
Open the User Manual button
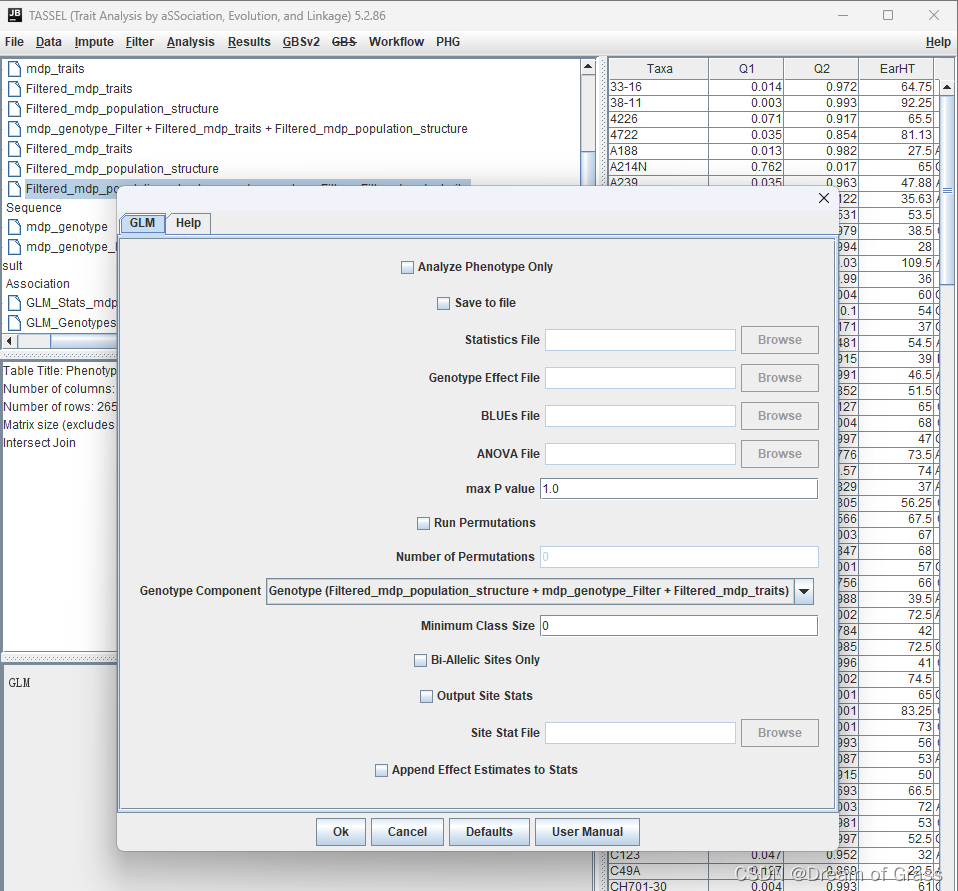click(x=588, y=832)
